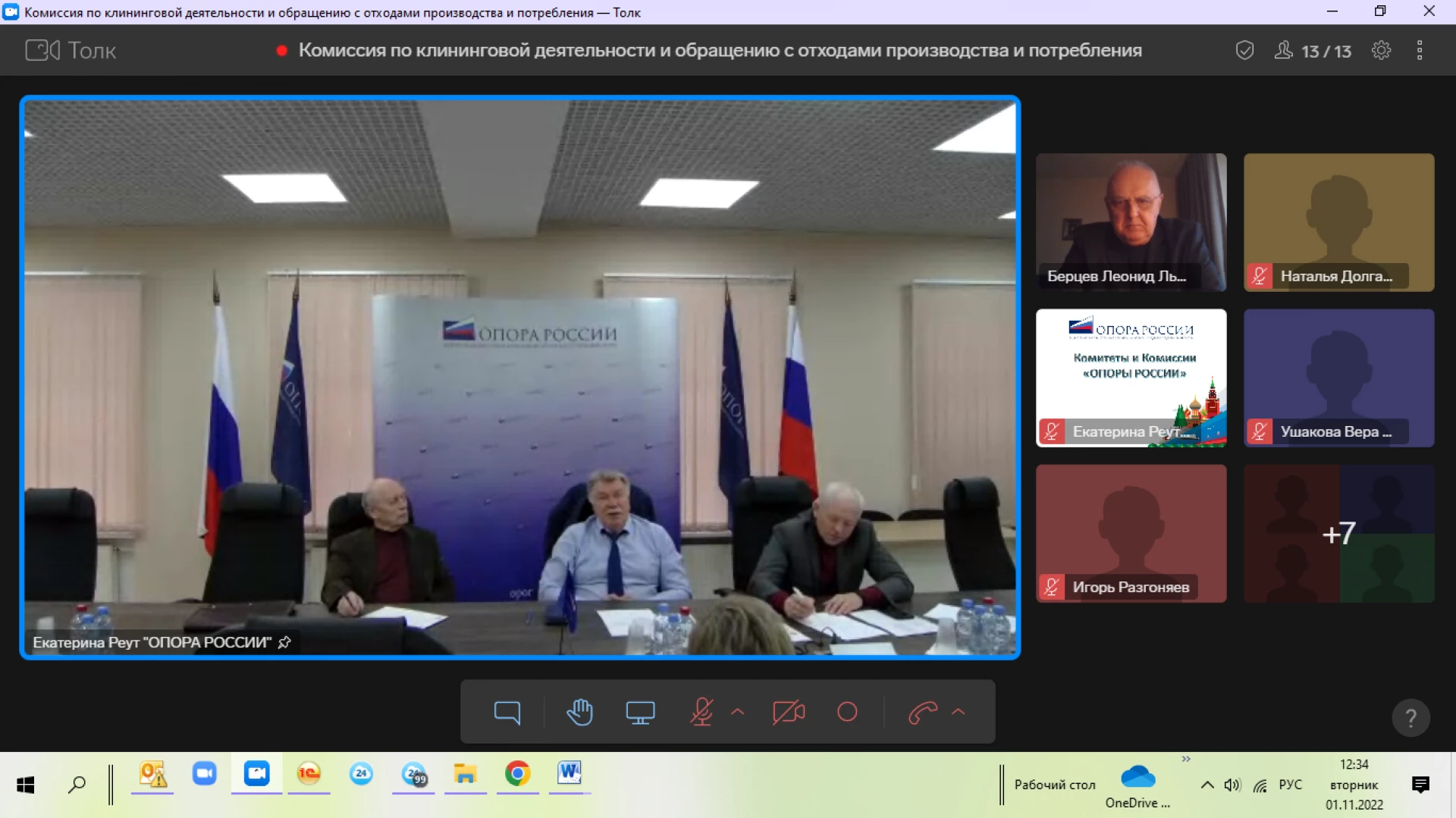Open Google Chrome from taskbar

(517, 774)
